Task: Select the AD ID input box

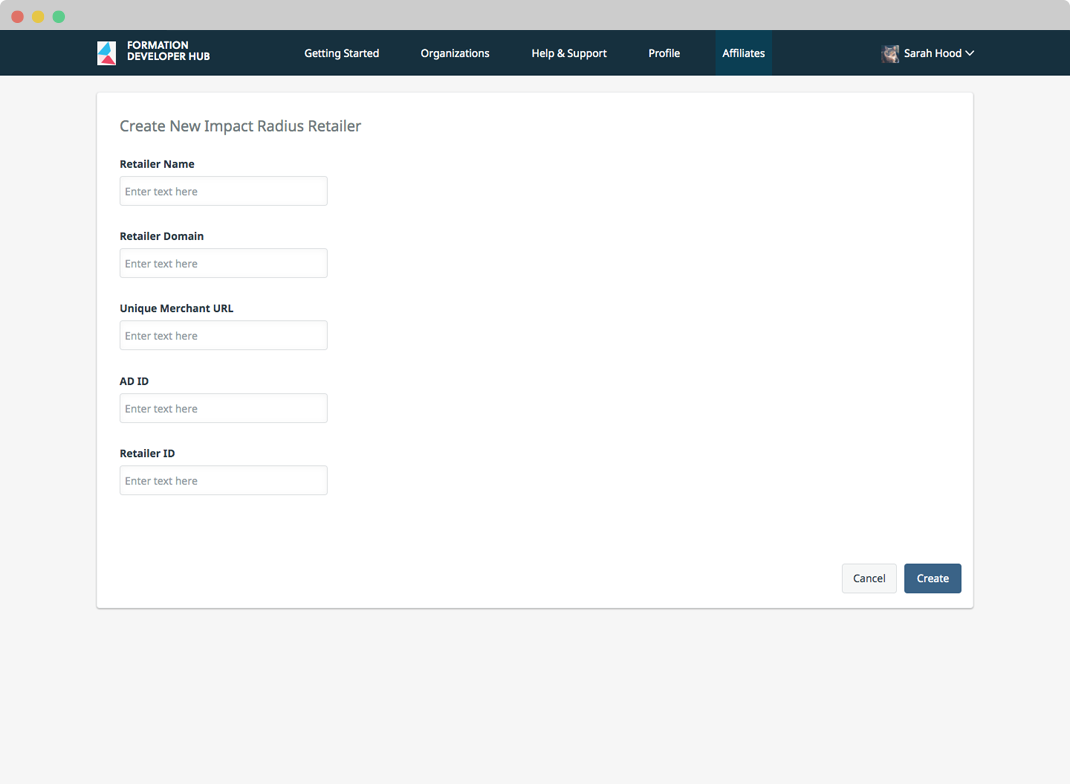Action: point(223,408)
